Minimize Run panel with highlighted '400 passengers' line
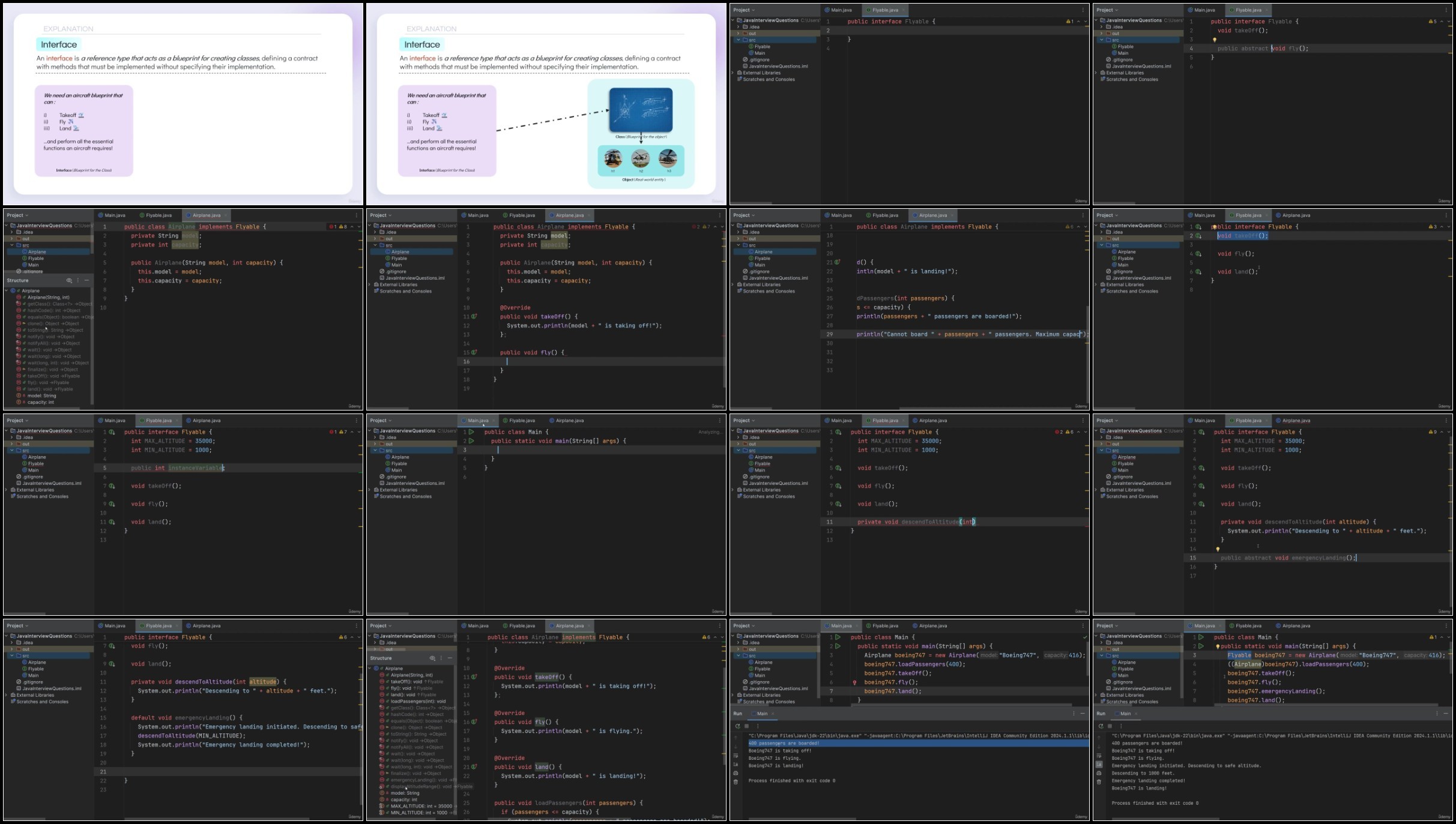Screen dimensions: 1456x824 coord(1083,714)
